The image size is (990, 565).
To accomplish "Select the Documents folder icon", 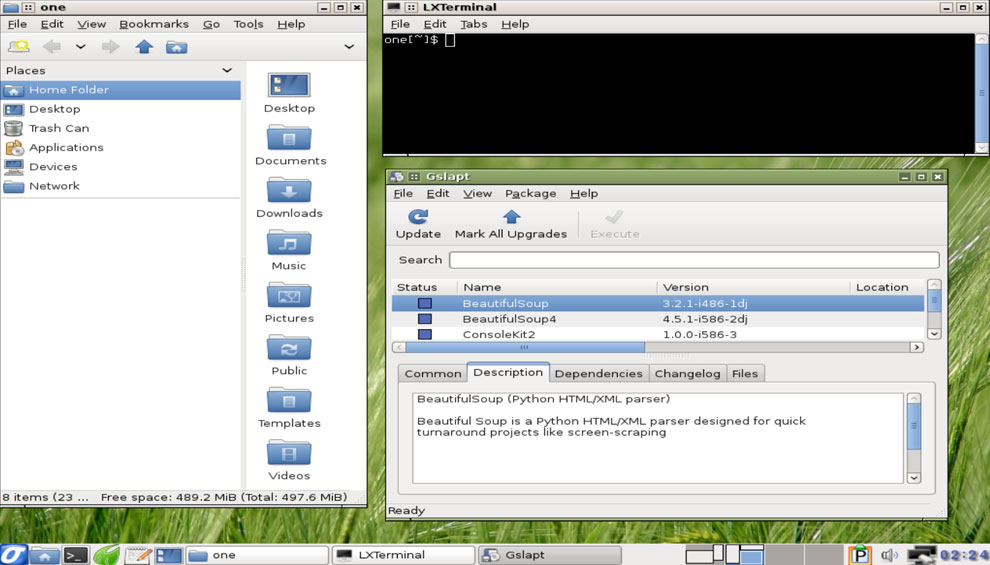I will [289, 138].
